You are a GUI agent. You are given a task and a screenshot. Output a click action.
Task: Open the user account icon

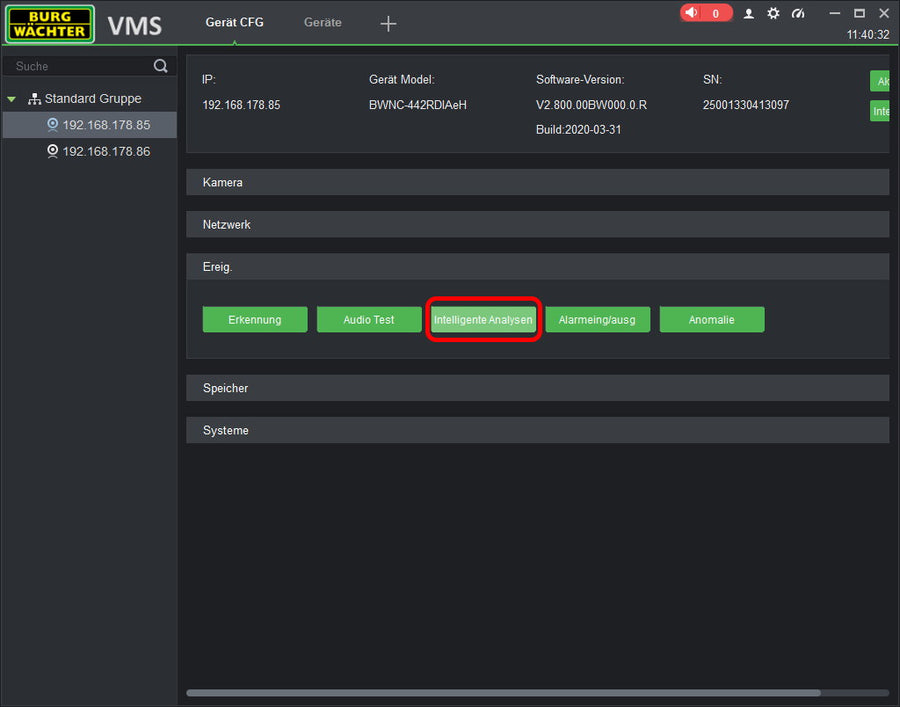point(748,14)
